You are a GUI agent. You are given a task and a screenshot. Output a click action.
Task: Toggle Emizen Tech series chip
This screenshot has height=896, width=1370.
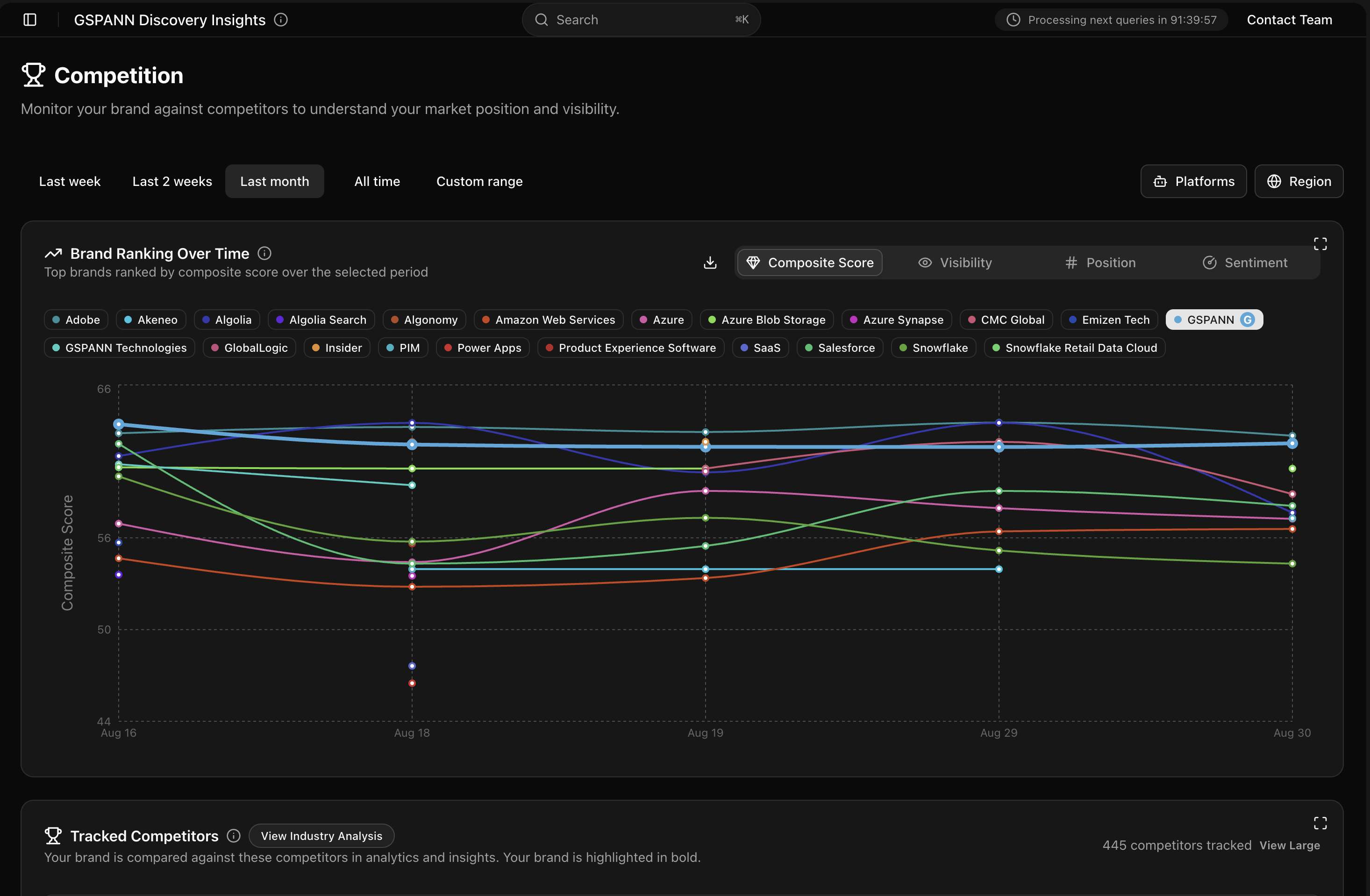click(1109, 320)
